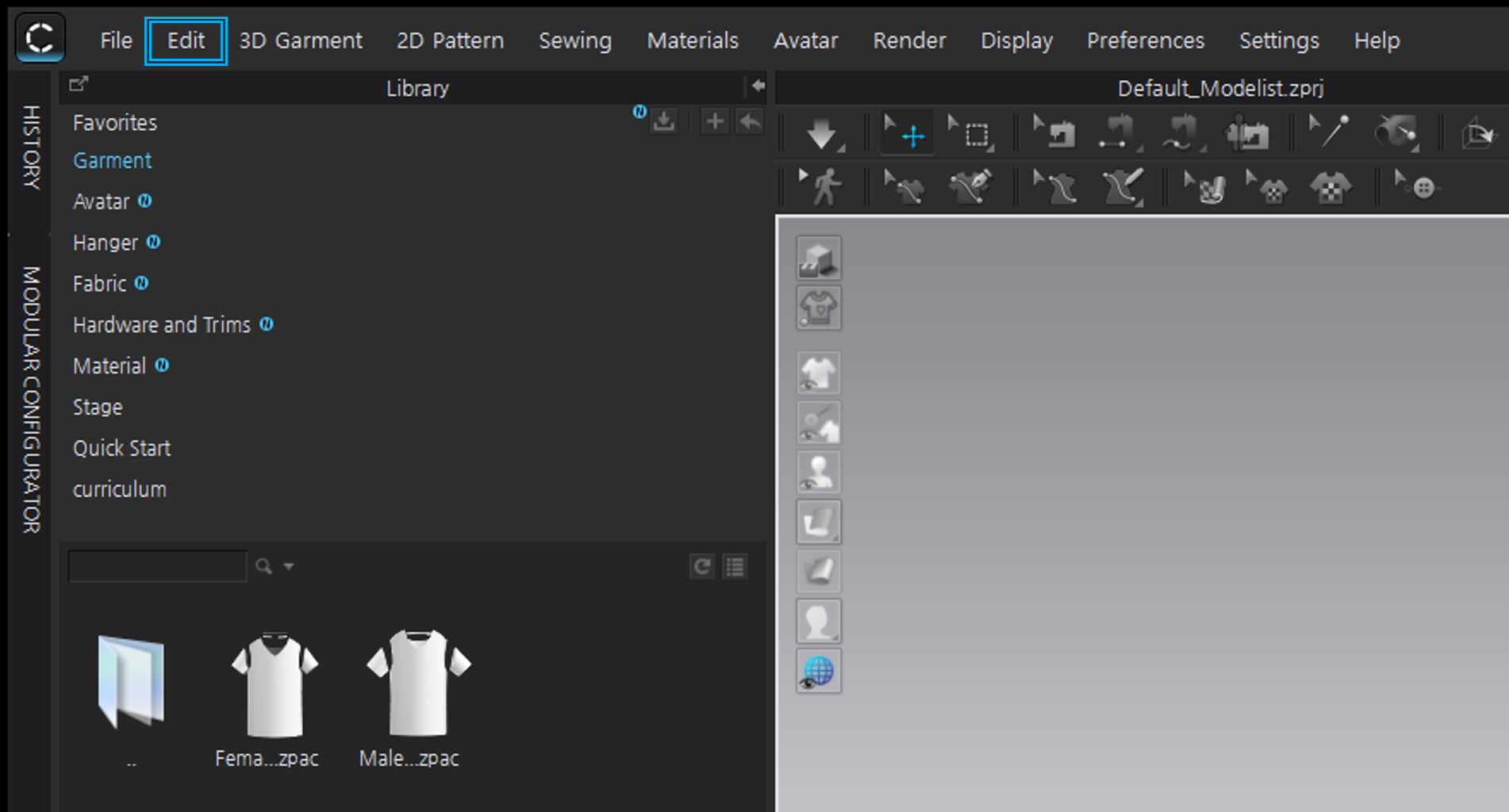Refresh the library file list
Screen dimensions: 1509x812
tap(702, 566)
